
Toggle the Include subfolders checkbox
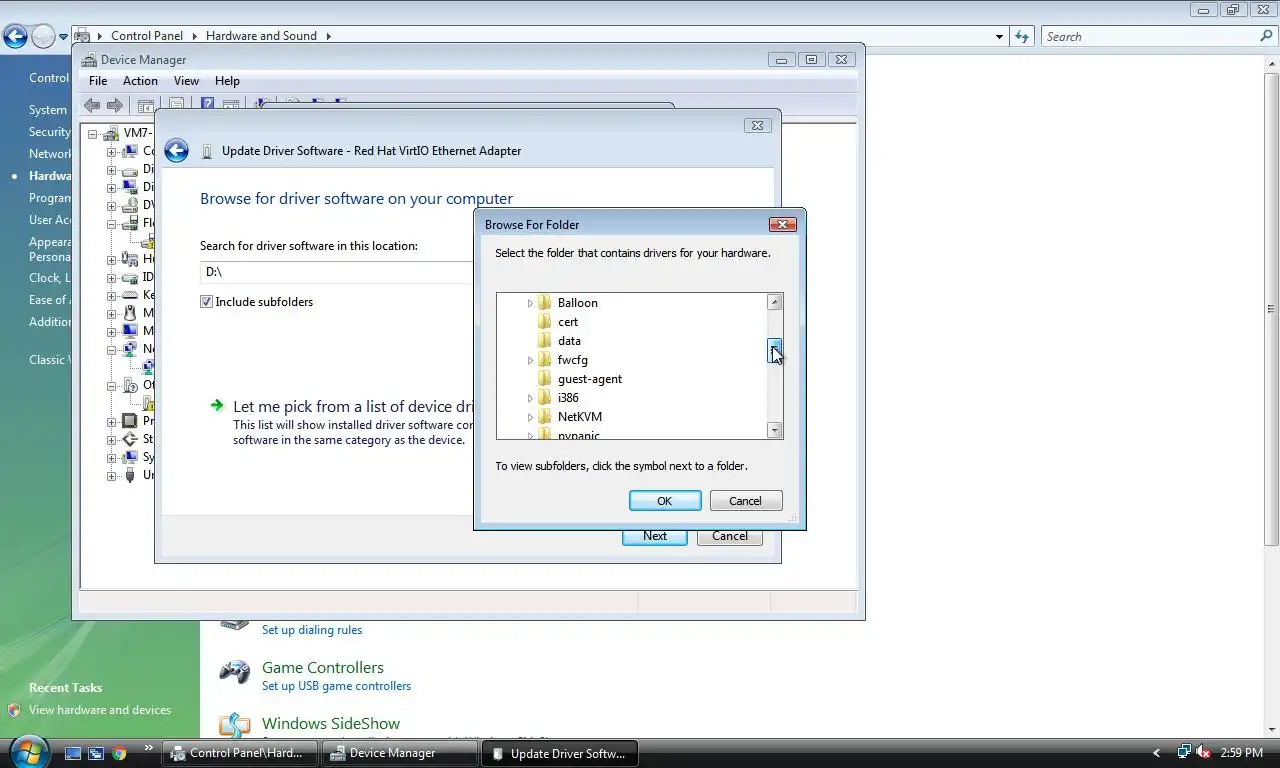click(206, 301)
